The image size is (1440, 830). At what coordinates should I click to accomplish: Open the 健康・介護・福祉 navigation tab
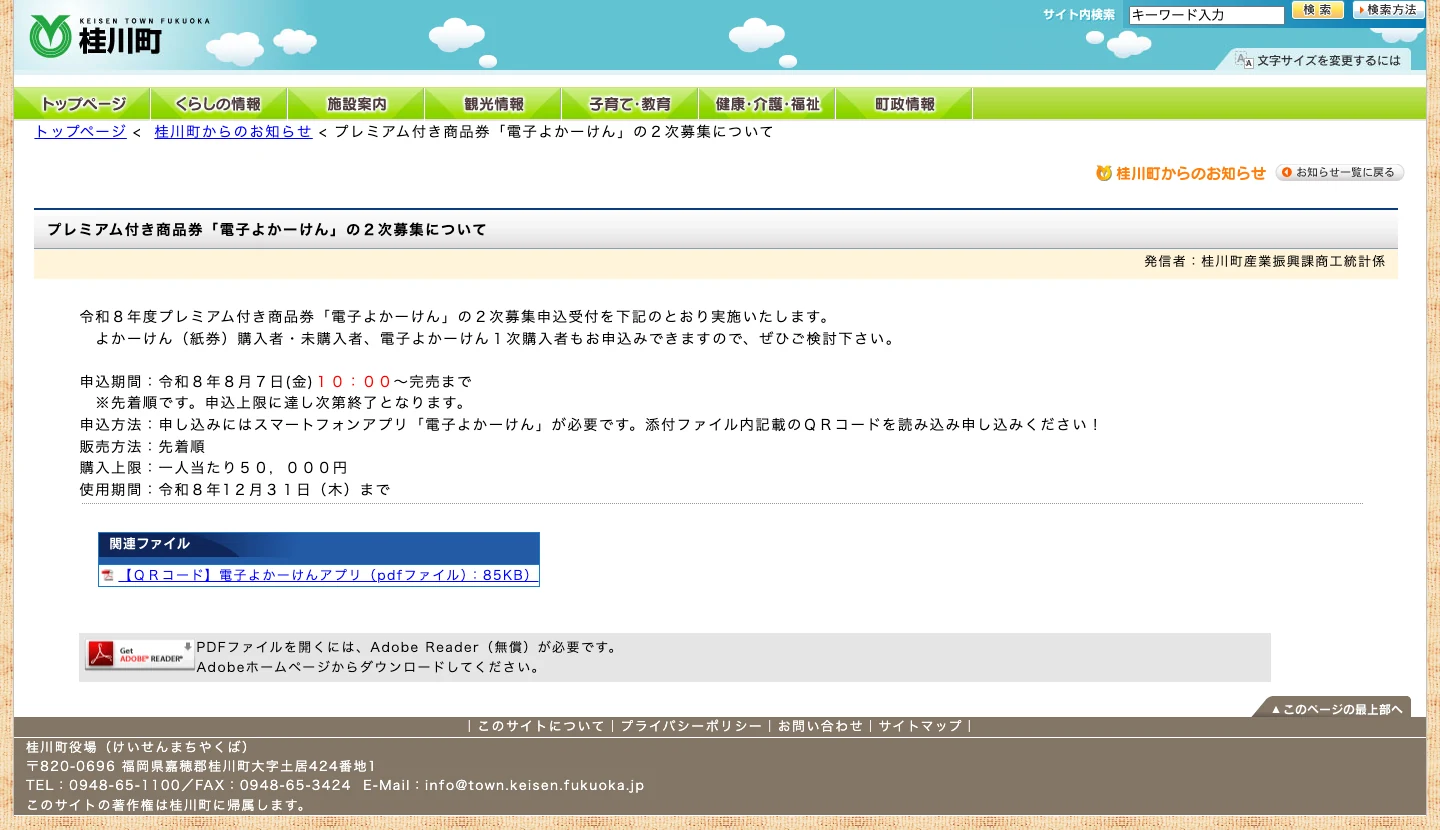tap(767, 104)
